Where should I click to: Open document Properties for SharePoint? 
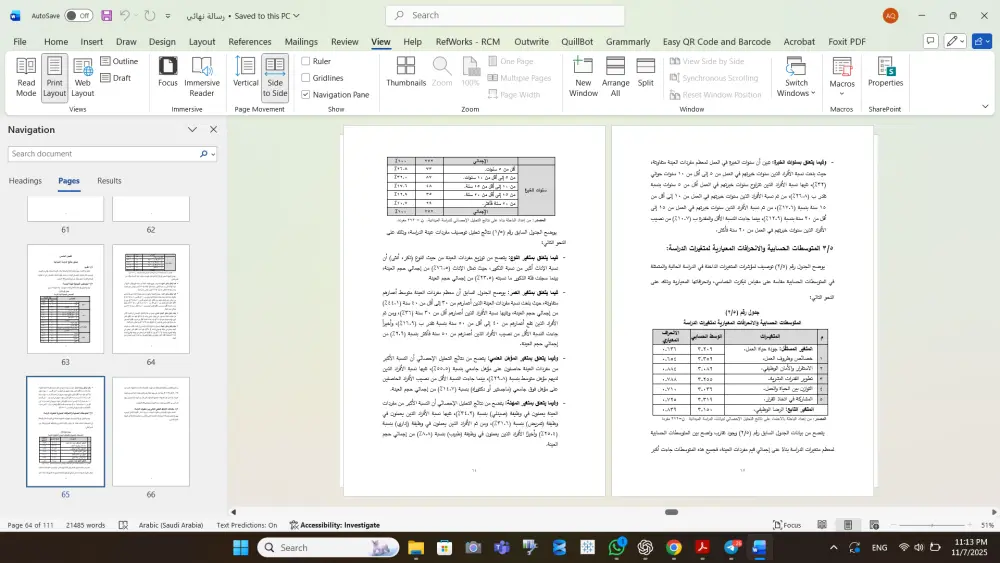885,71
